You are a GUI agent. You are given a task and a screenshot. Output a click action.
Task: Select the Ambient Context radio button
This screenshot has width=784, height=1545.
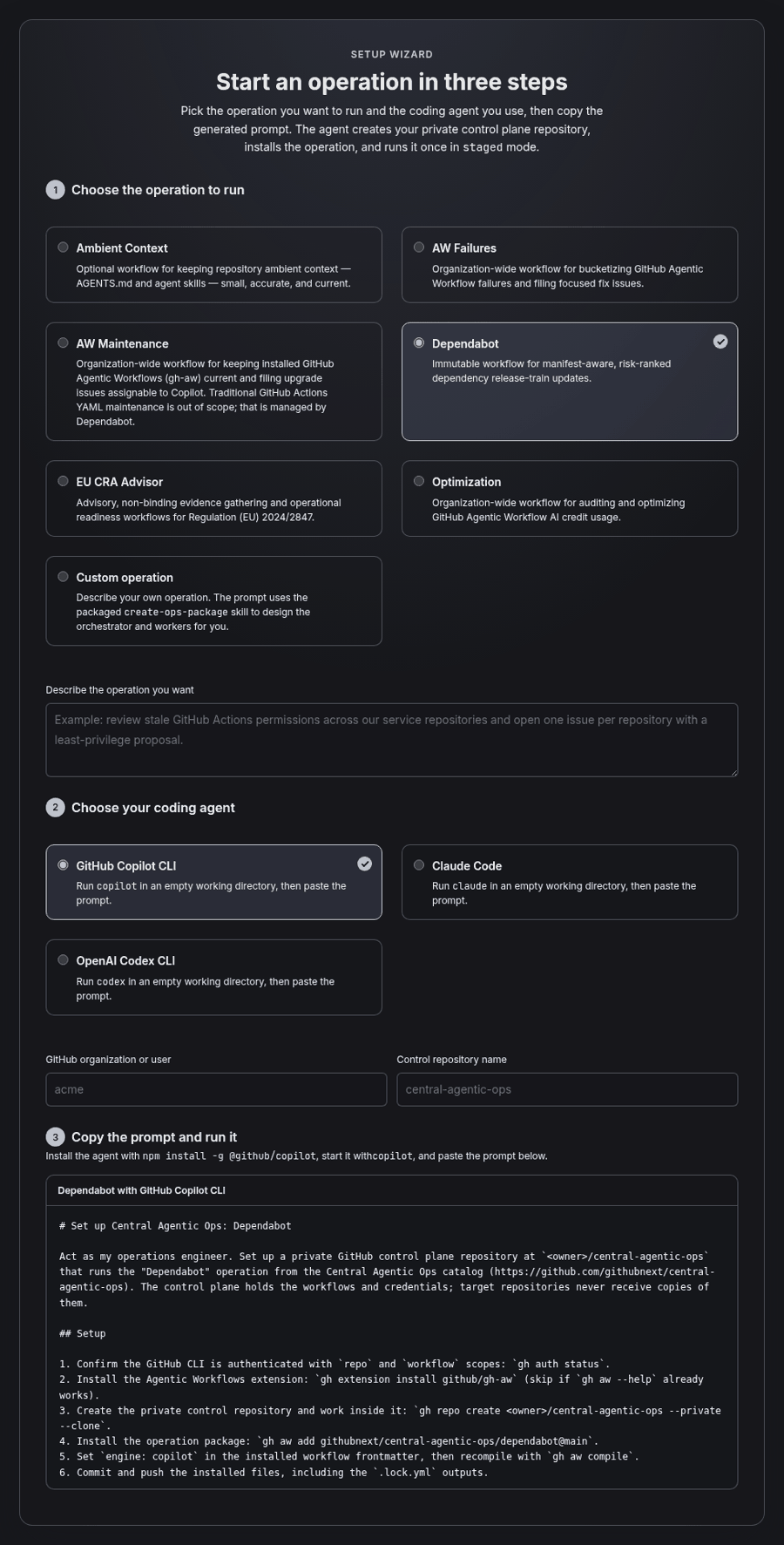(x=63, y=247)
